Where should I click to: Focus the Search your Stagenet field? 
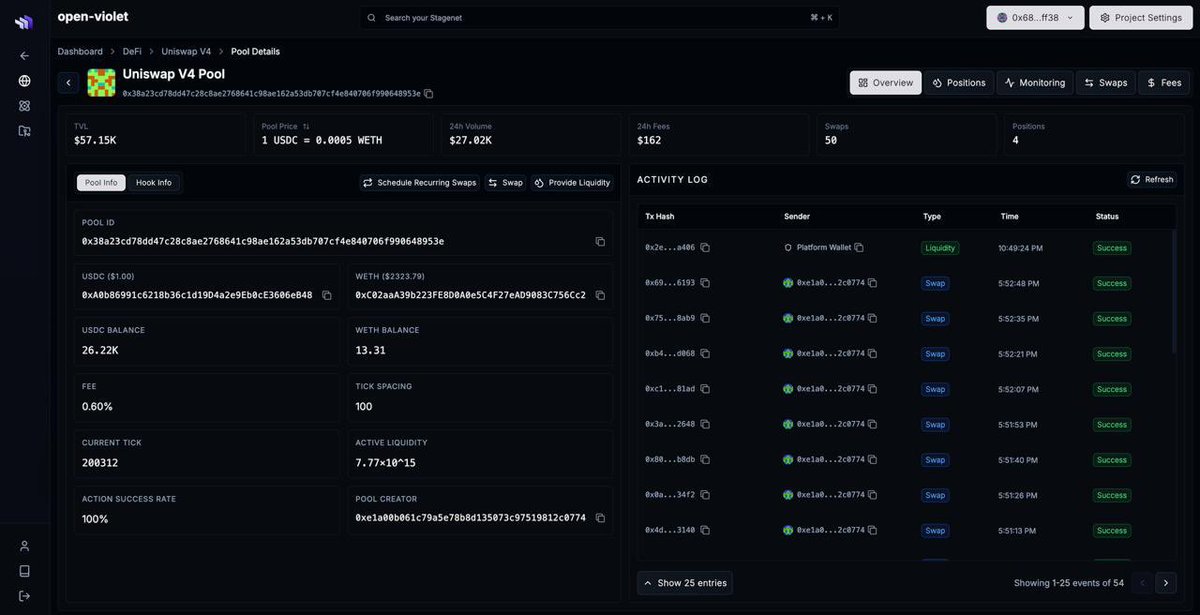click(600, 18)
